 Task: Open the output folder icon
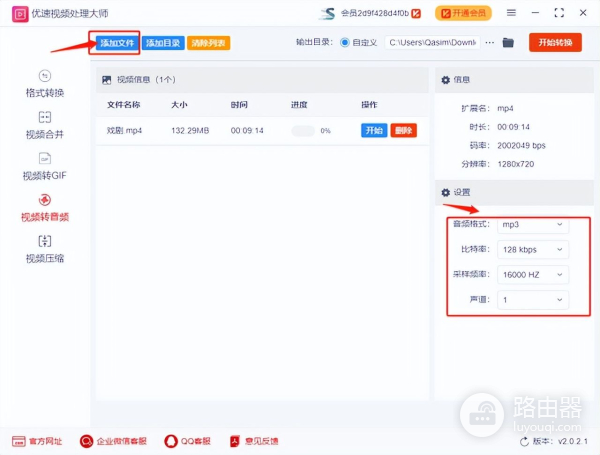click(508, 42)
